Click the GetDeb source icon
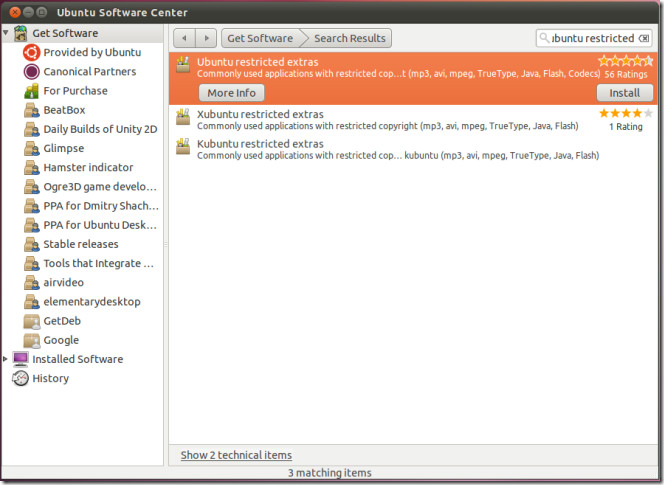This screenshot has width=664, height=485. [31, 321]
